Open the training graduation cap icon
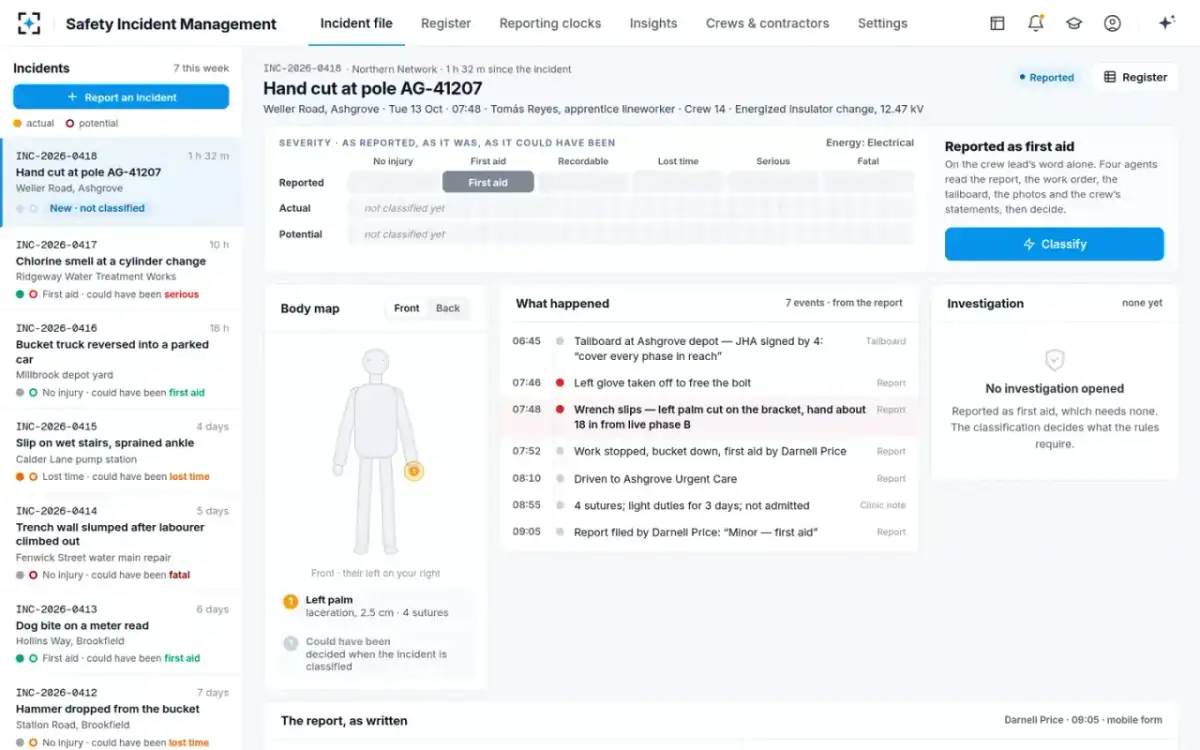Viewport: 1200px width, 750px height. point(1074,23)
